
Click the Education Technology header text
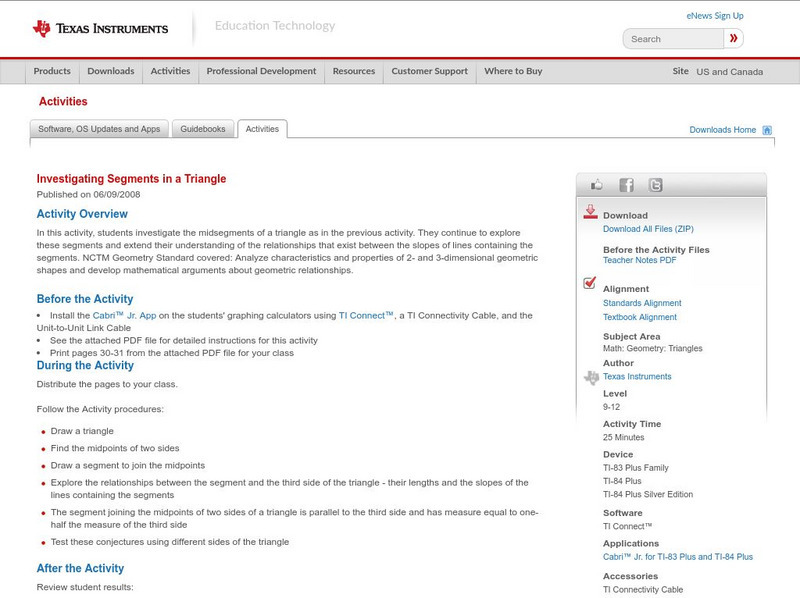[x=274, y=26]
